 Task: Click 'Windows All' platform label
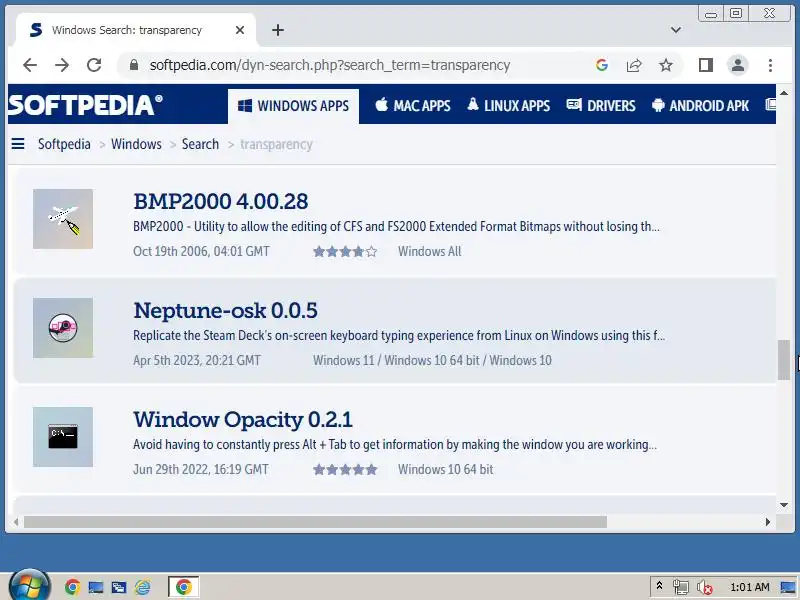point(430,252)
